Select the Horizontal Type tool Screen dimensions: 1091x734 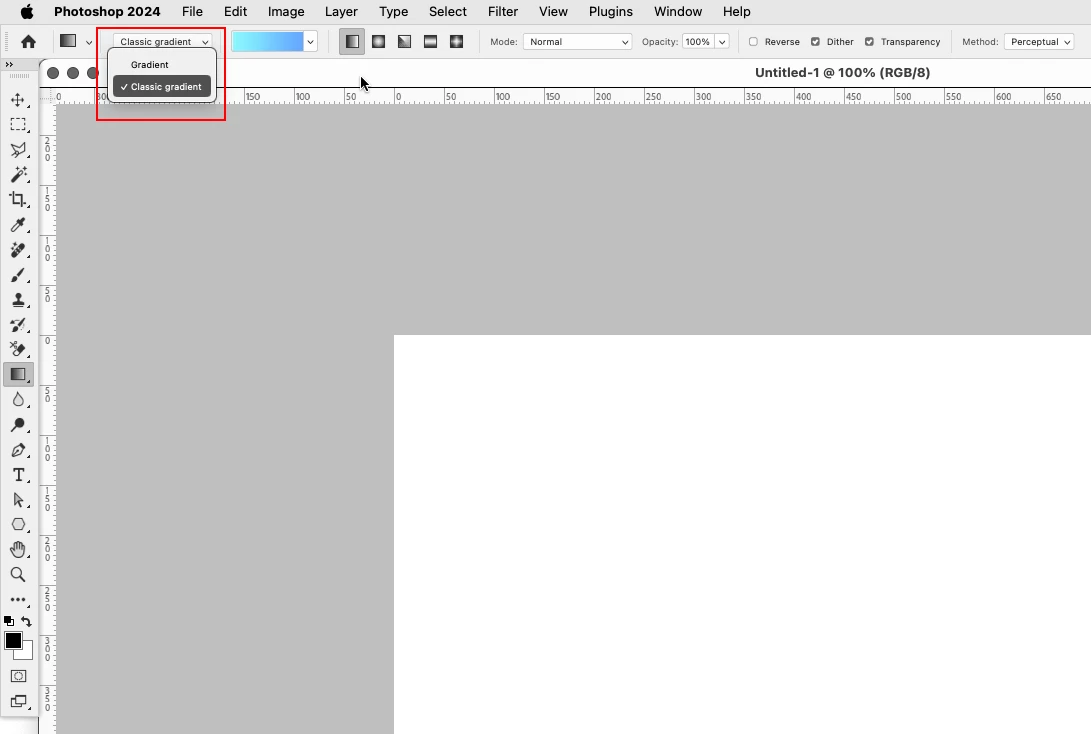pyautogui.click(x=18, y=475)
